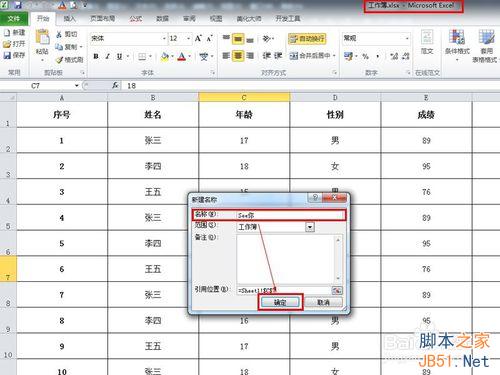The image size is (500, 375).
Task: Open the 范围 scope dropdown in dialog
Action: coord(310,227)
